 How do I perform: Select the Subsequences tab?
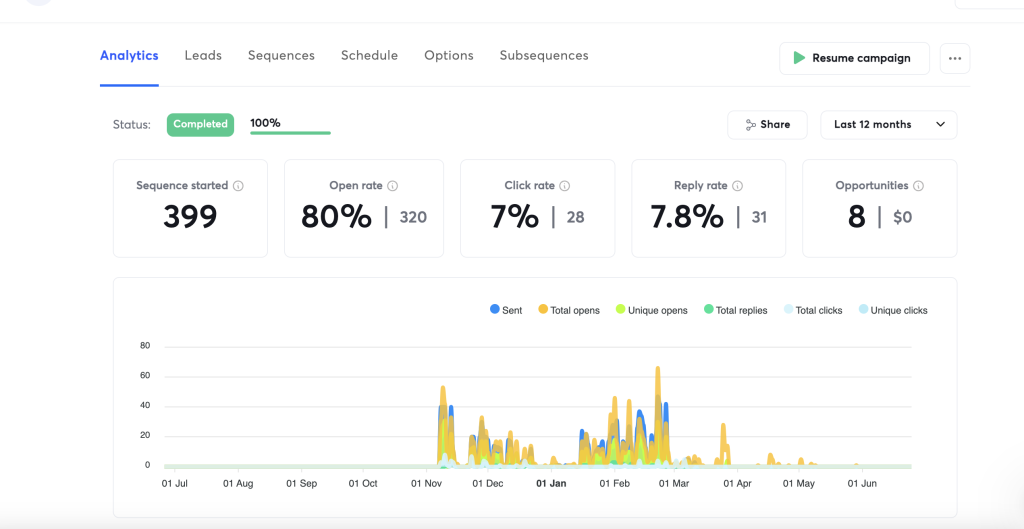544,56
